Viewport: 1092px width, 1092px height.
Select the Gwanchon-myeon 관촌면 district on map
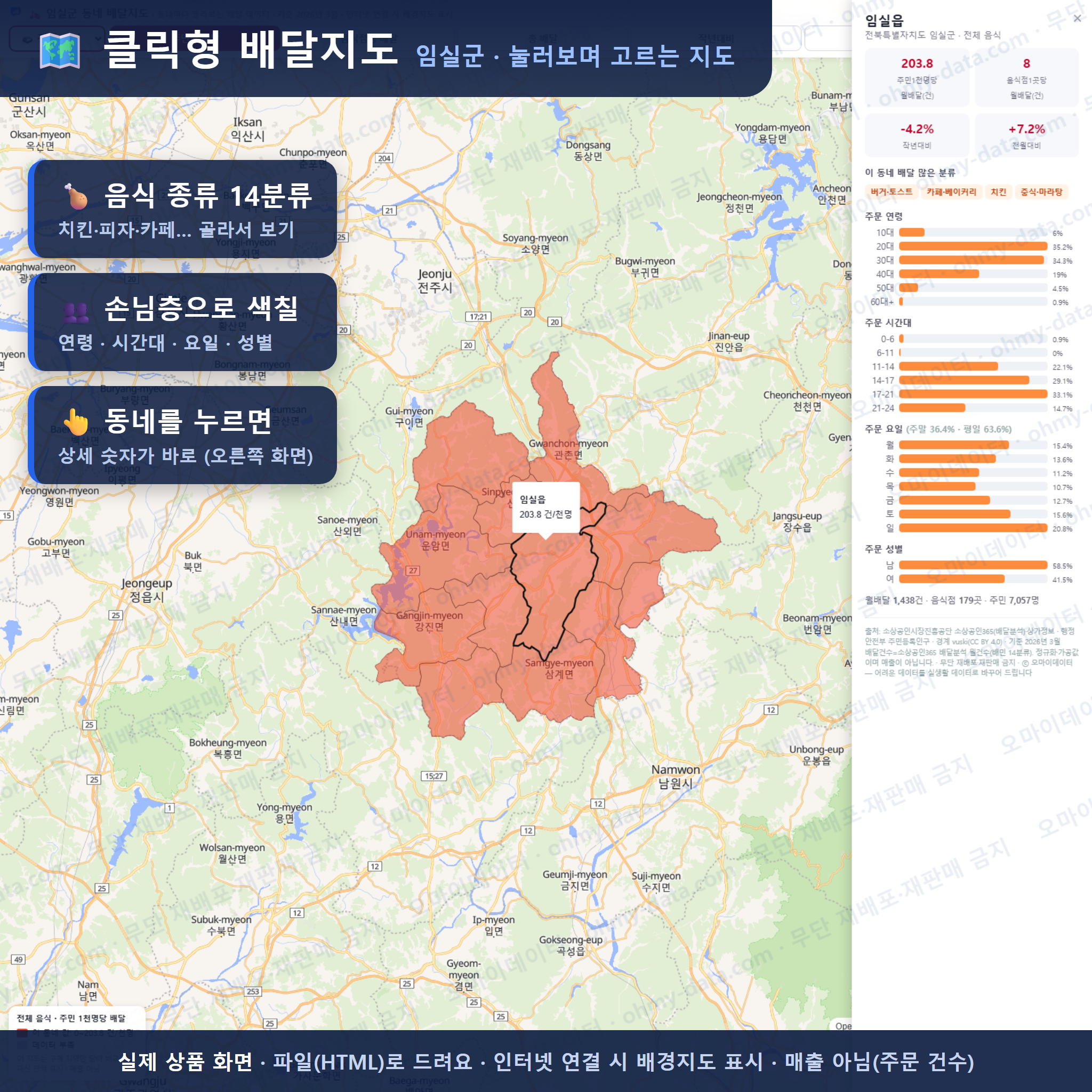pos(568,449)
